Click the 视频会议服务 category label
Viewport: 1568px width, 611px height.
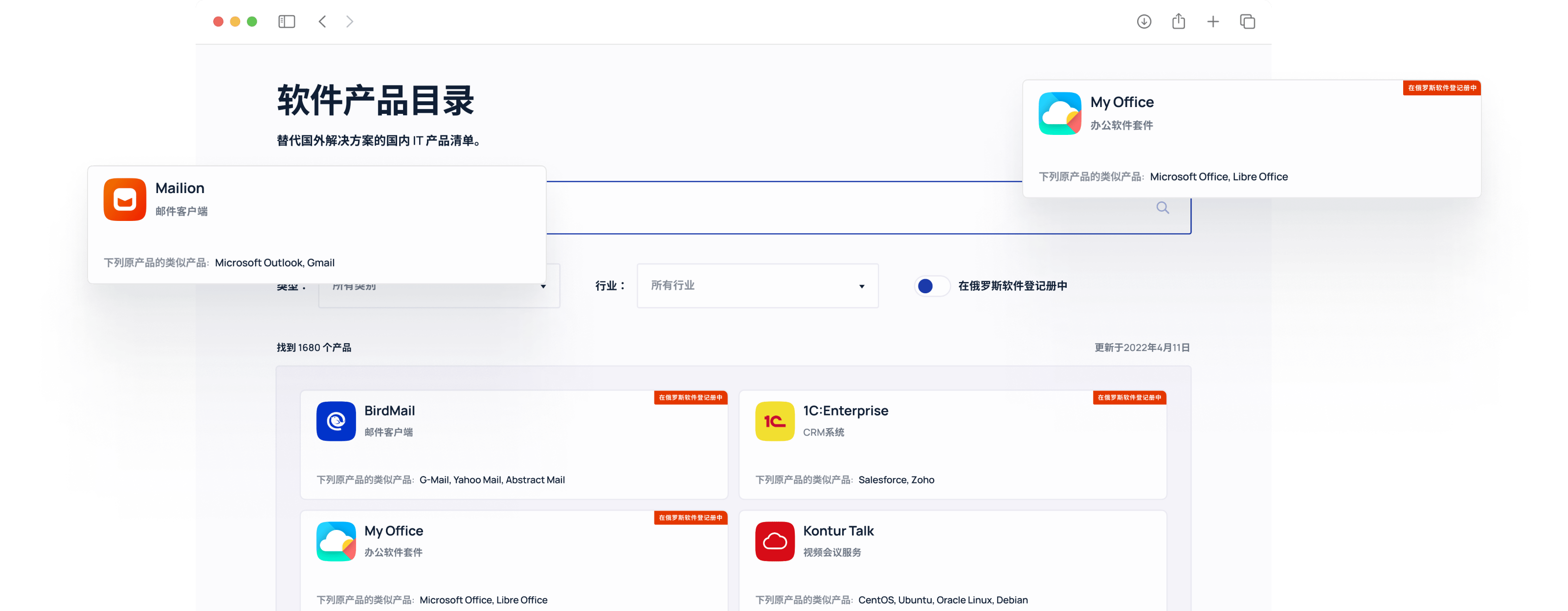pyautogui.click(x=832, y=552)
